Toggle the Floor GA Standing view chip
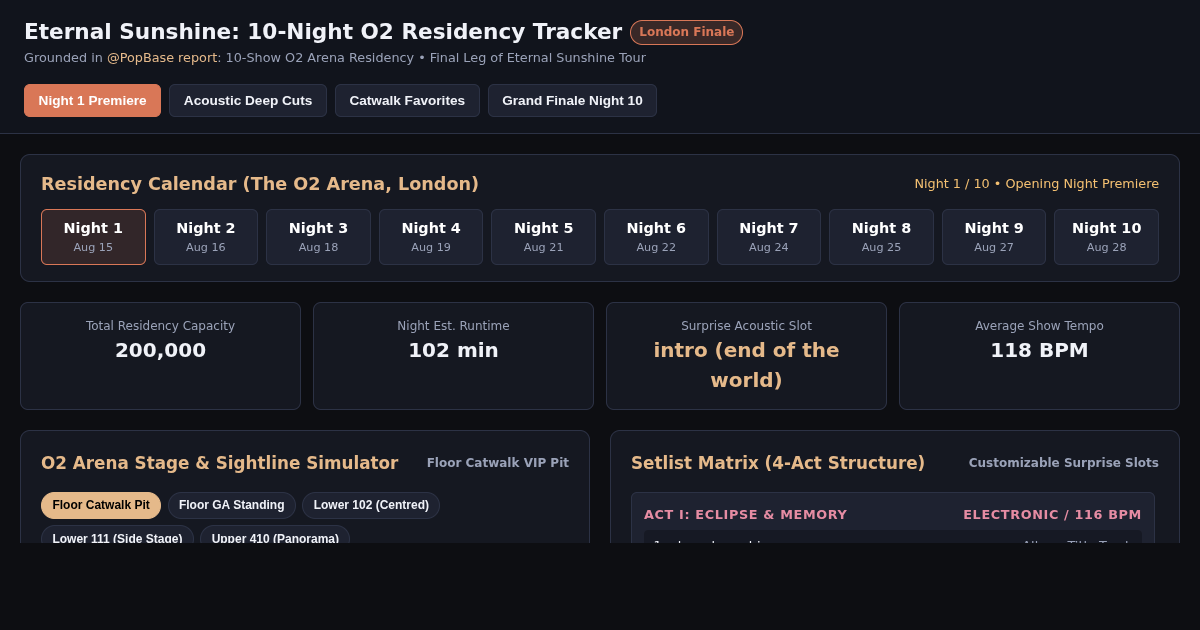Viewport: 1200px width, 630px height. [232, 505]
